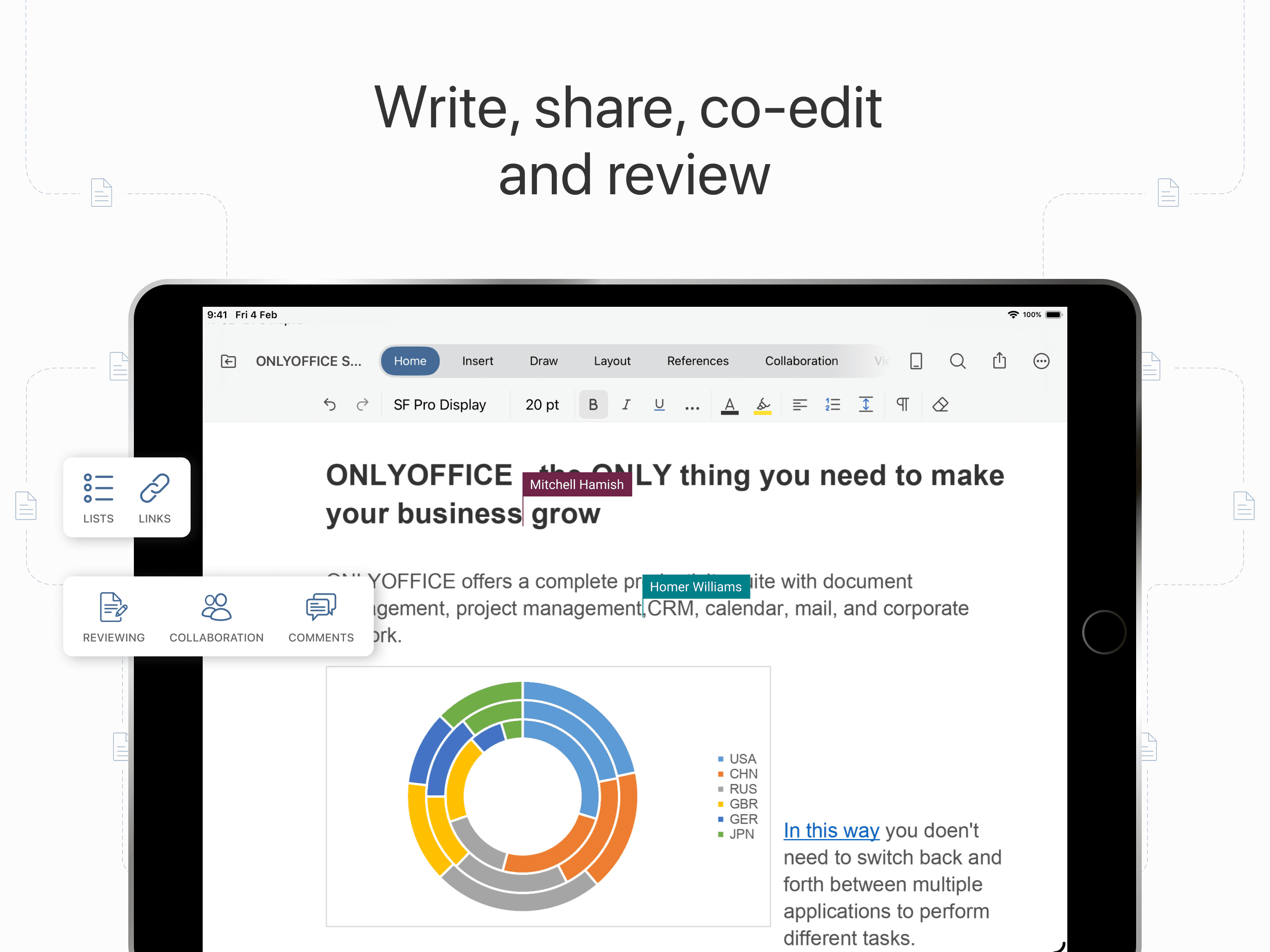This screenshot has width=1270, height=952.
Task: Tap the Share icon in the top bar
Action: [999, 361]
